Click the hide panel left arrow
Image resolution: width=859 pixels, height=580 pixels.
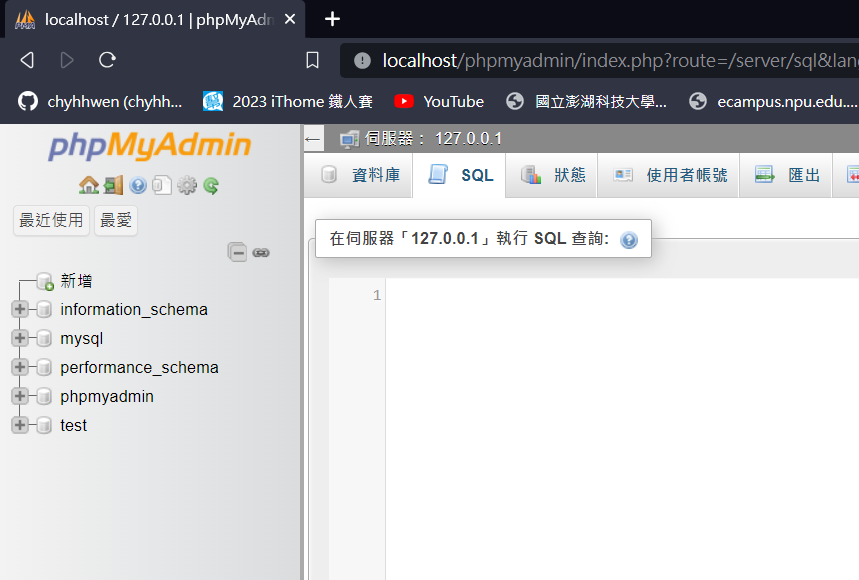[x=313, y=139]
